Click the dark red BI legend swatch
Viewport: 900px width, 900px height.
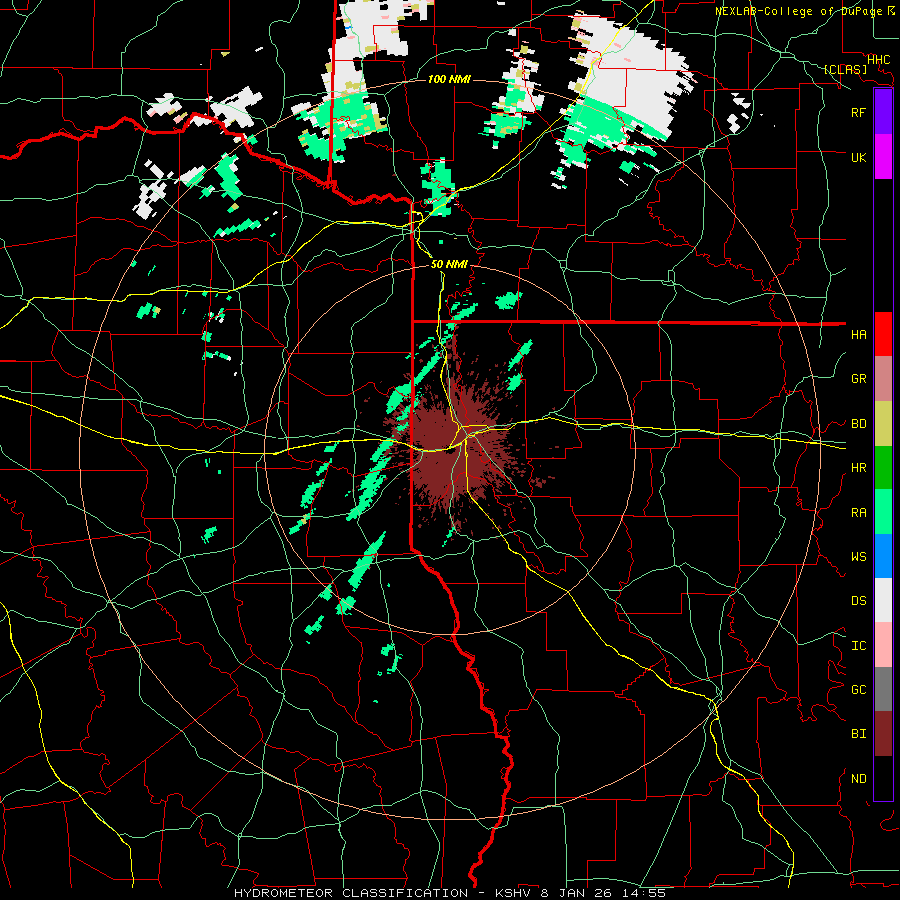(x=883, y=734)
